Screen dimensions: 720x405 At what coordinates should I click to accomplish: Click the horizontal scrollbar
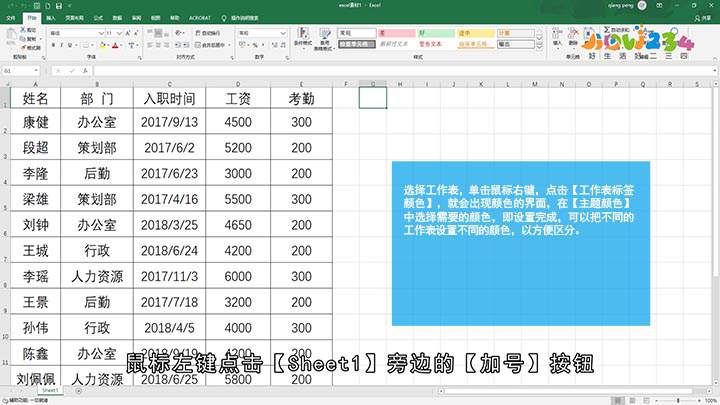coord(567,391)
